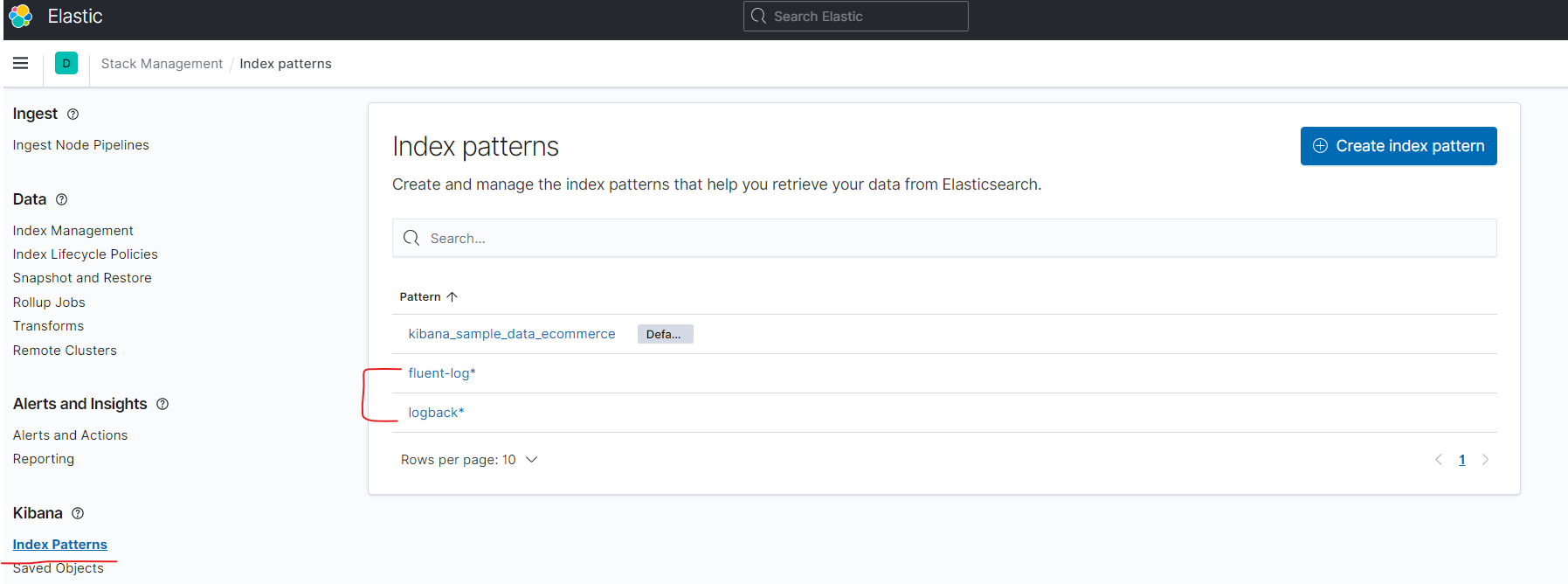Open Transforms page
This screenshot has height=584, width=1568.
(48, 326)
